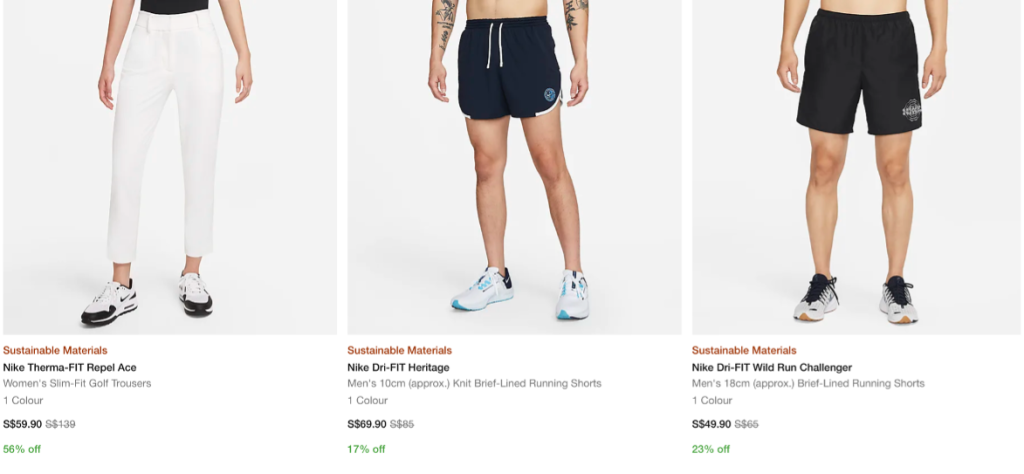Click the S$69.90 sale price

[x=367, y=424]
